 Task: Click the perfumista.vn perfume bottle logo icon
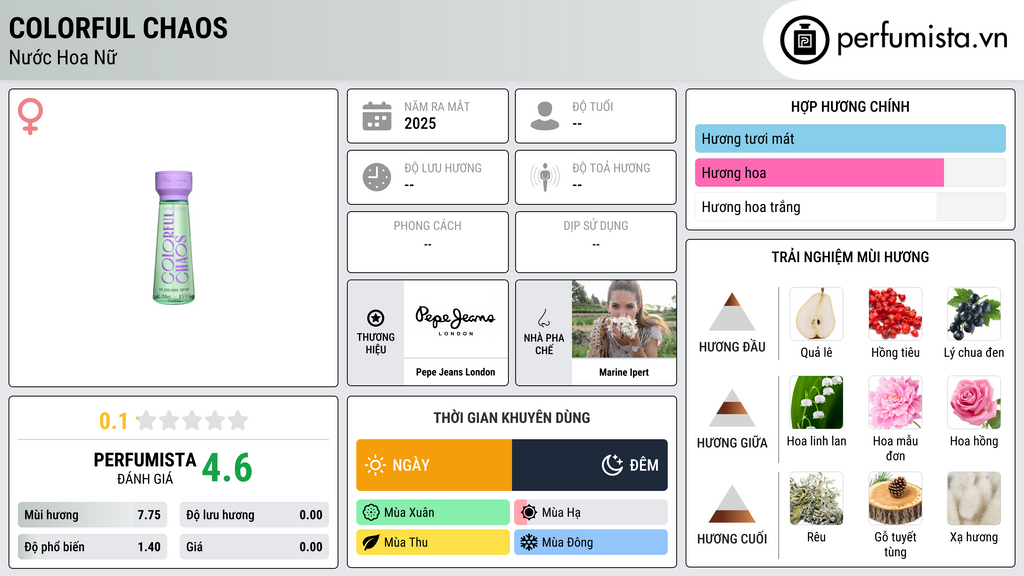804,40
